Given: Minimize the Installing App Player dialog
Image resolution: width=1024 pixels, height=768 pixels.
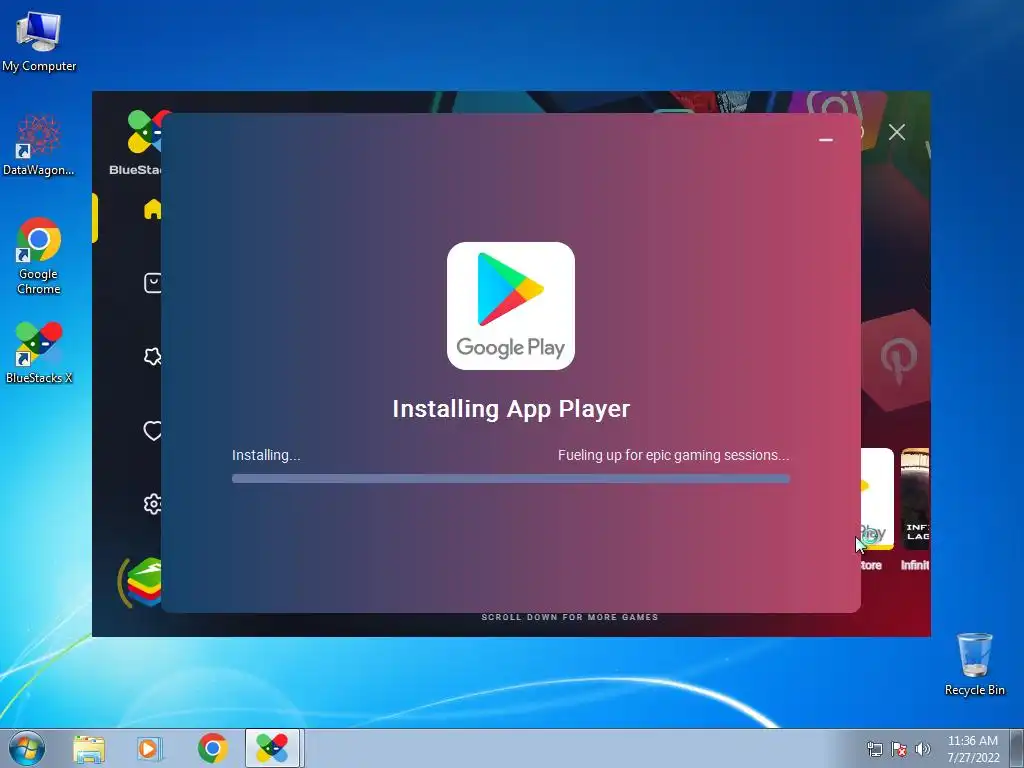Looking at the screenshot, I should point(825,140).
